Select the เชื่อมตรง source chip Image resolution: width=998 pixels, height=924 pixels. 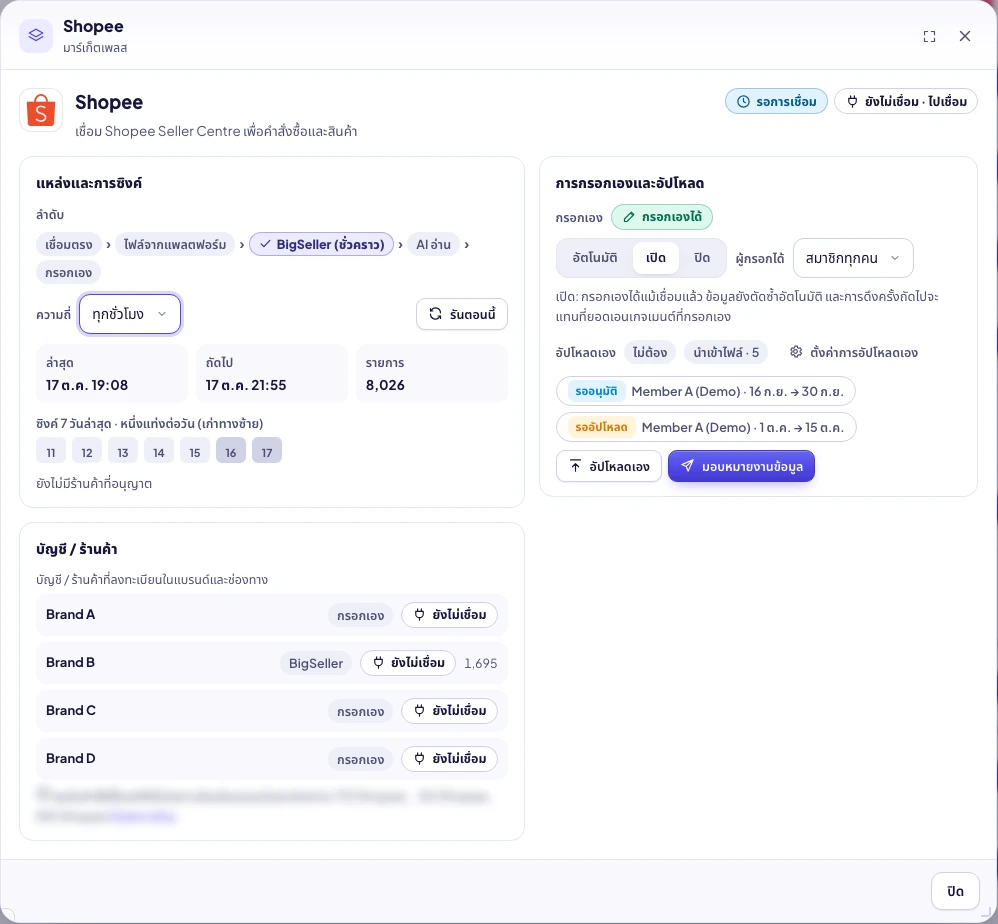[69, 244]
